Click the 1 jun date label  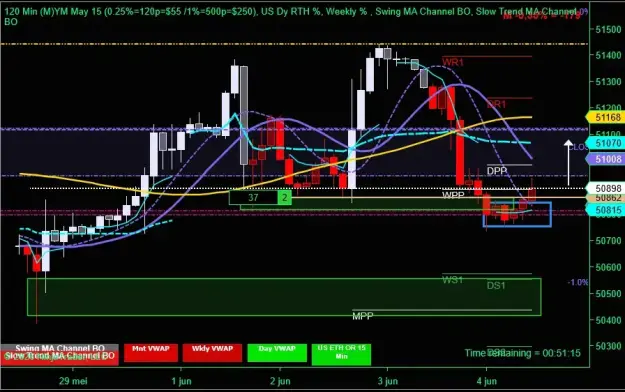181,381
